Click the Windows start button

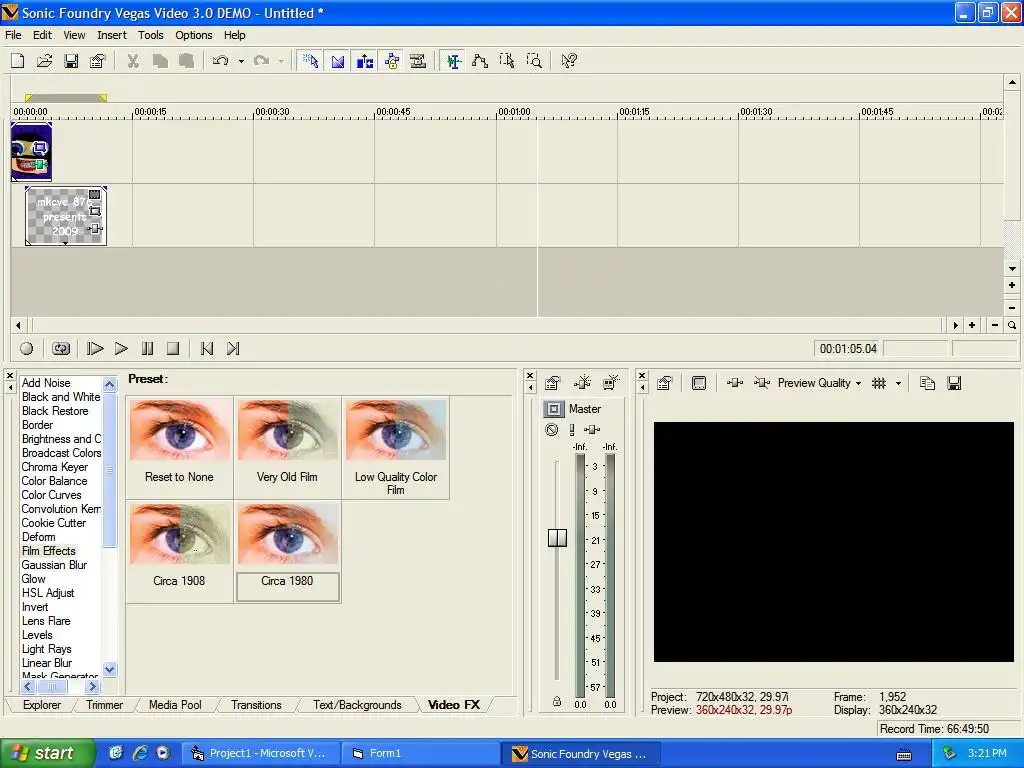(x=46, y=753)
